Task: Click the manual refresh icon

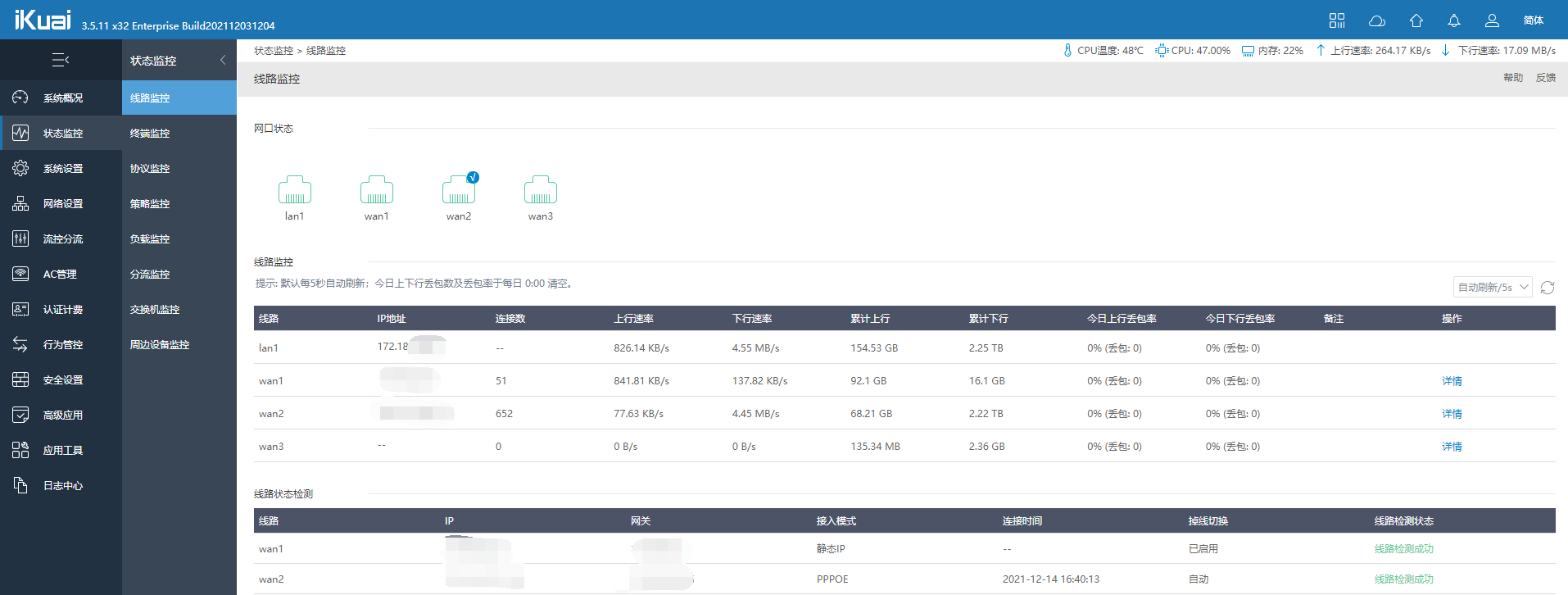Action: [x=1548, y=288]
